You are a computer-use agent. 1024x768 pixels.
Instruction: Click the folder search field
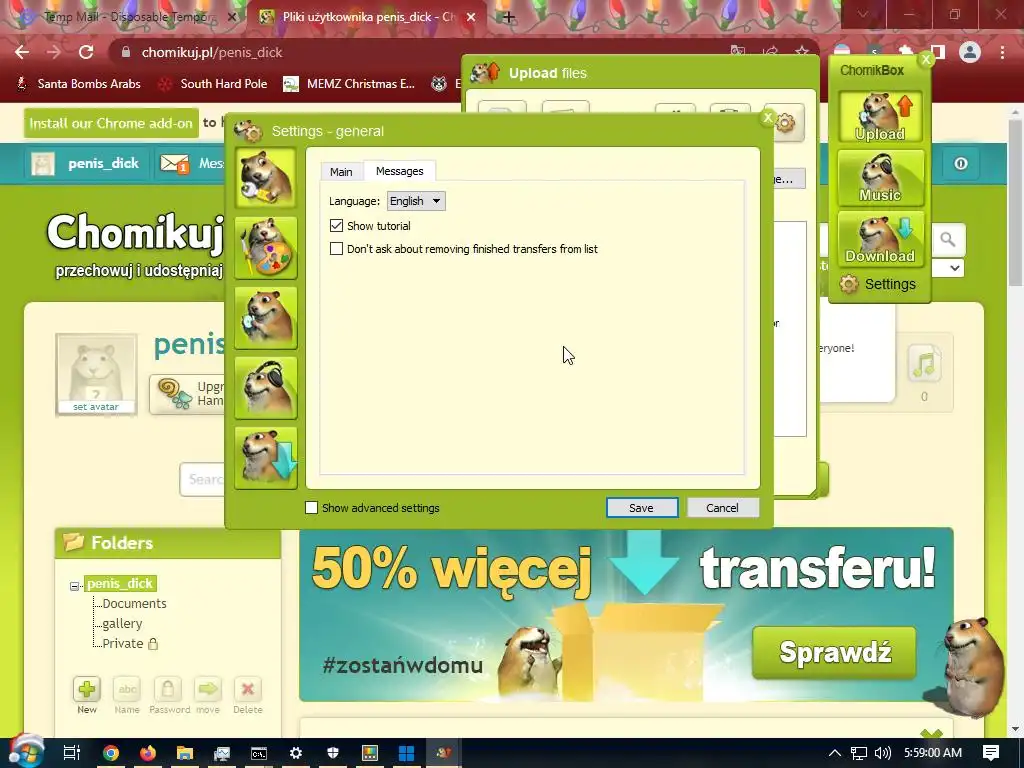point(202,479)
